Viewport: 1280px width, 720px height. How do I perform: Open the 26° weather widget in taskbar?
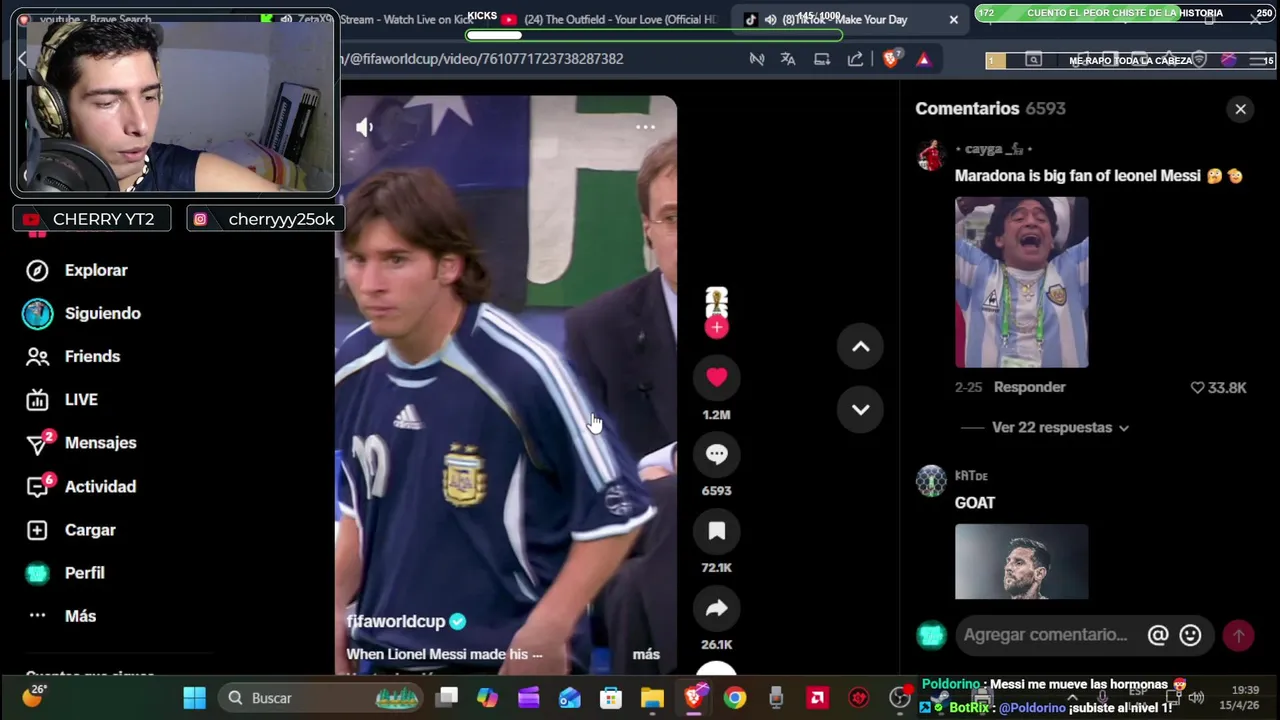(33, 696)
